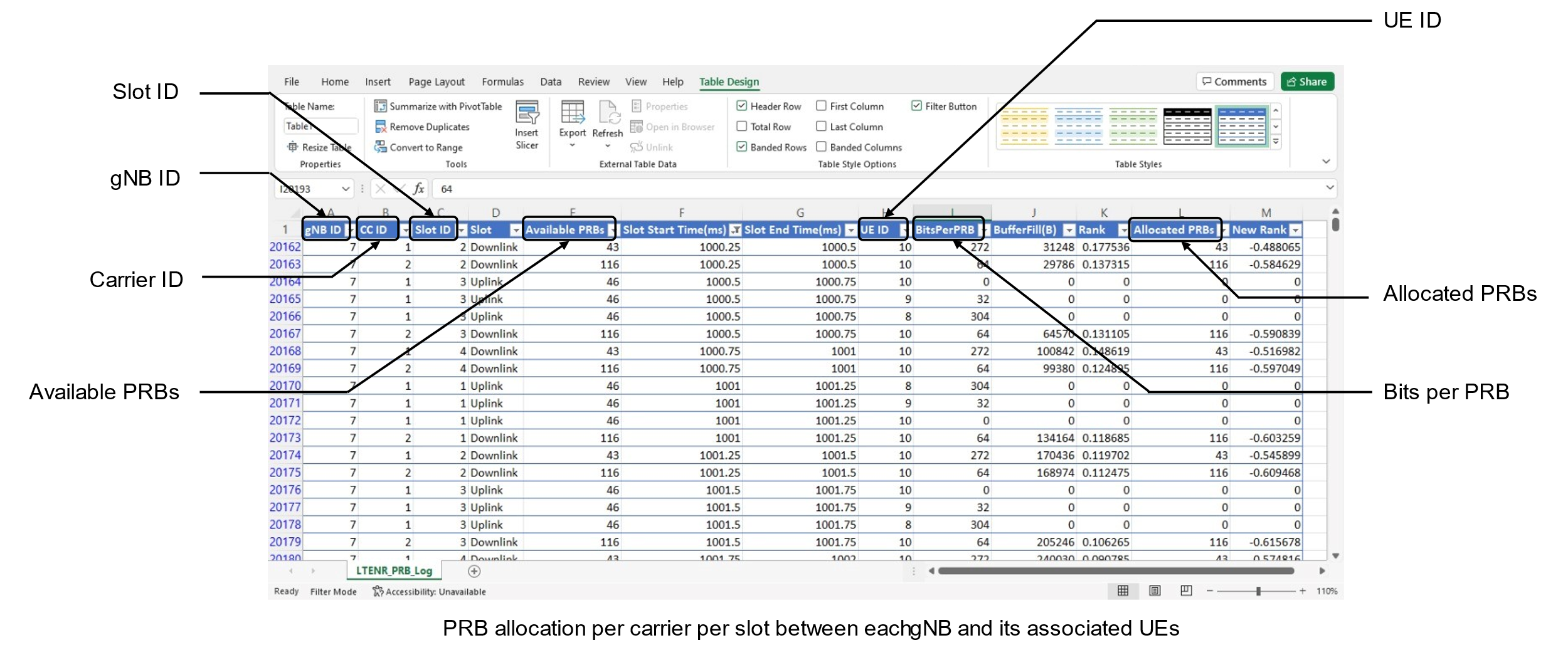Click the Comments button
Screen dimensions: 1568x655
(1235, 81)
